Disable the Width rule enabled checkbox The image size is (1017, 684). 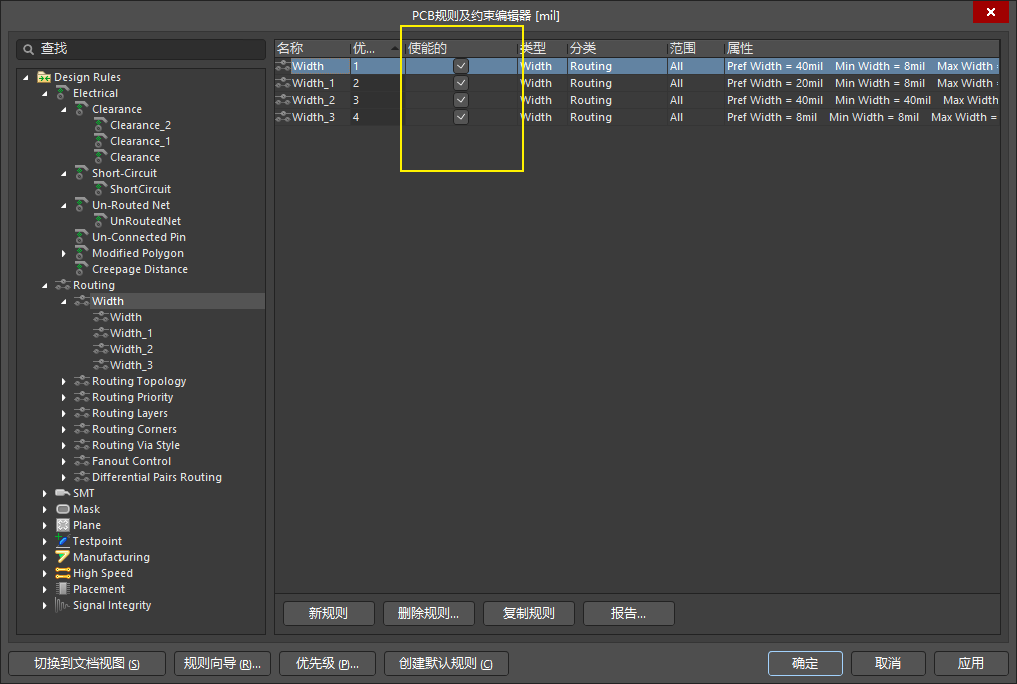click(461, 66)
